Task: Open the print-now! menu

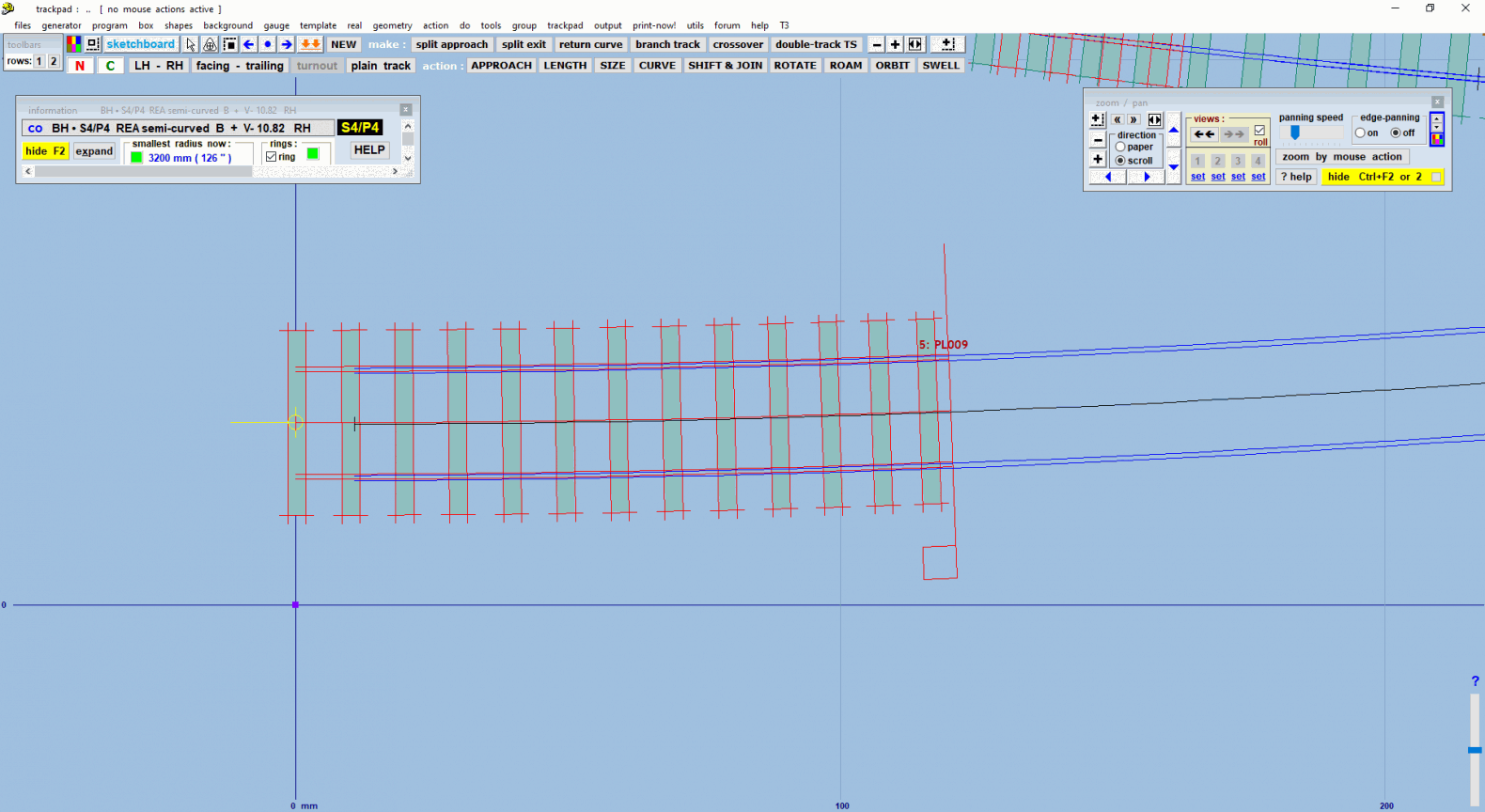Action: click(654, 25)
